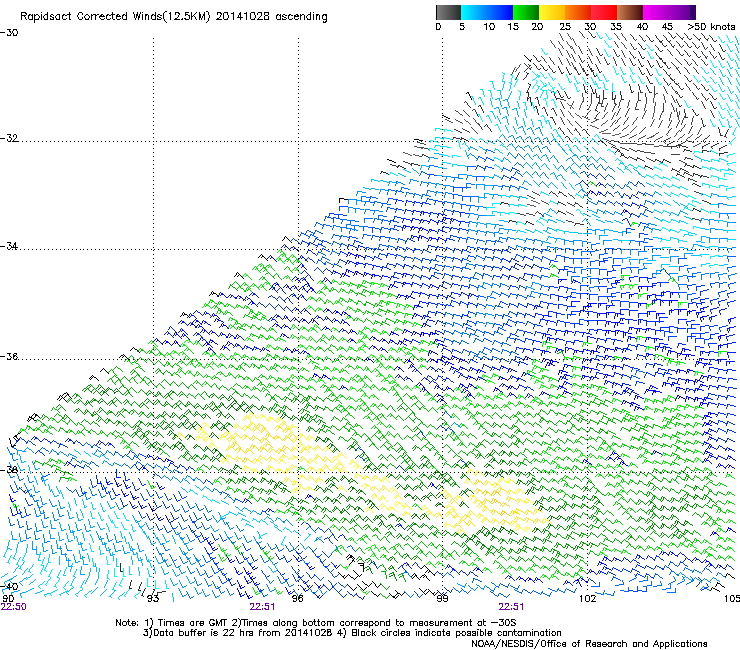Click the '-30' latitude axis label

point(9,33)
